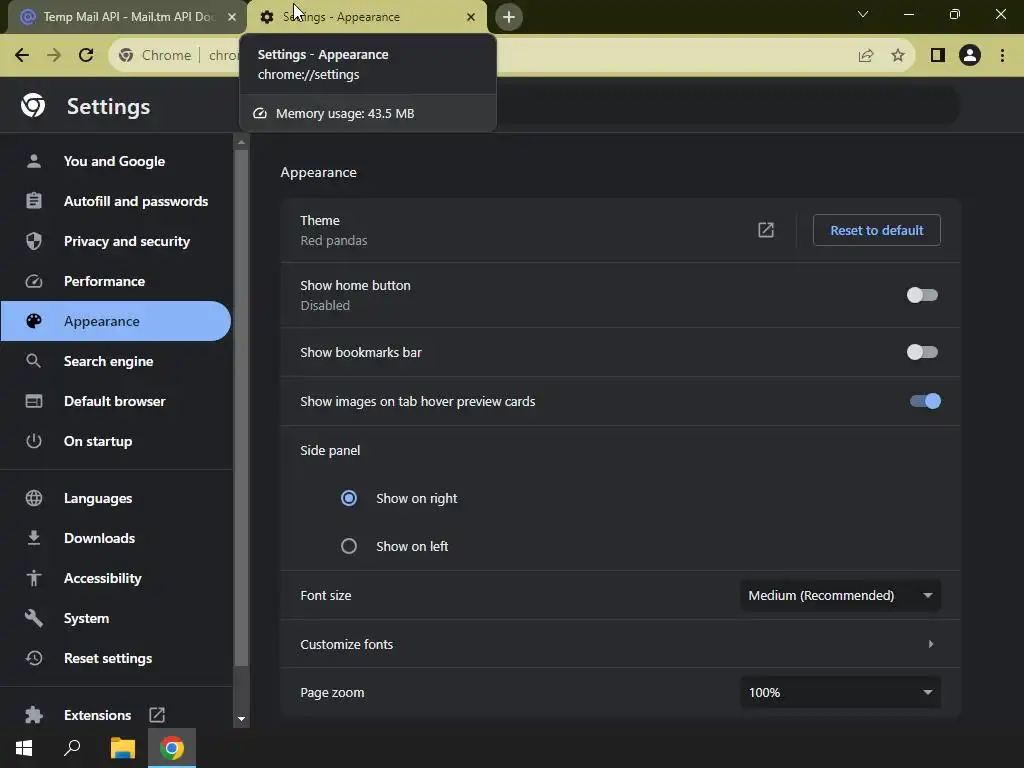The width and height of the screenshot is (1024, 768).
Task: Open the profile avatar menu
Action: [970, 56]
